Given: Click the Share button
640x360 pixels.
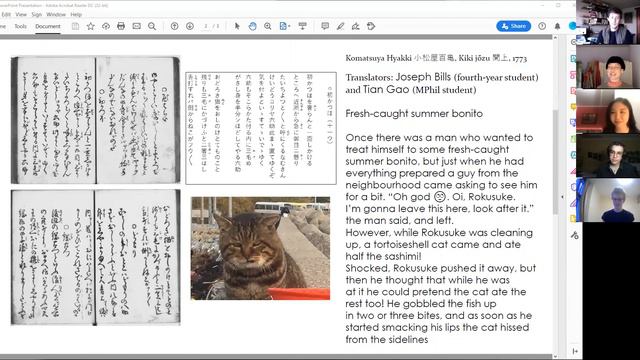Looking at the screenshot, I should [513, 26].
